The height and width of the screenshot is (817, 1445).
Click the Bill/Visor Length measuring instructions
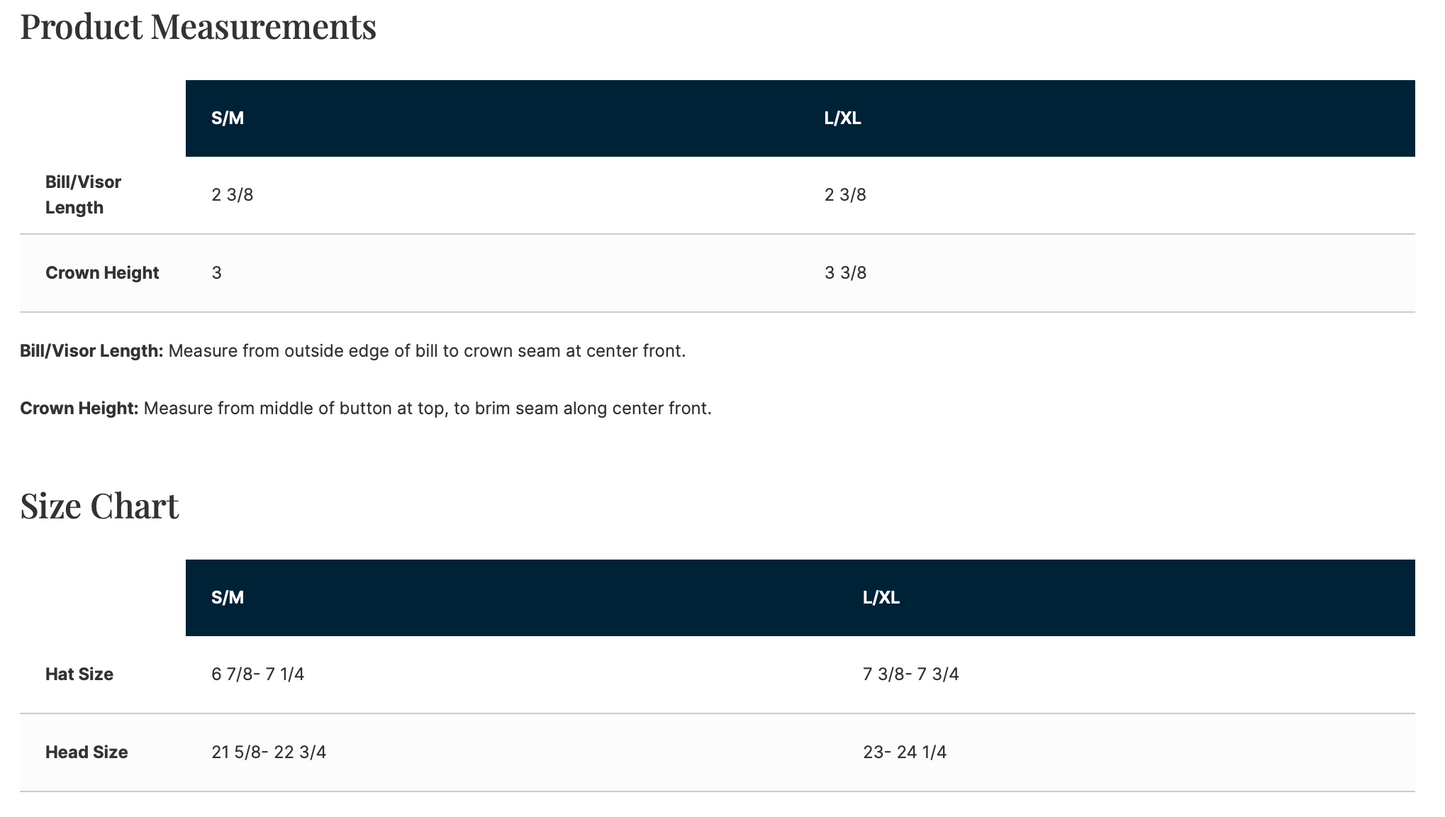point(353,351)
